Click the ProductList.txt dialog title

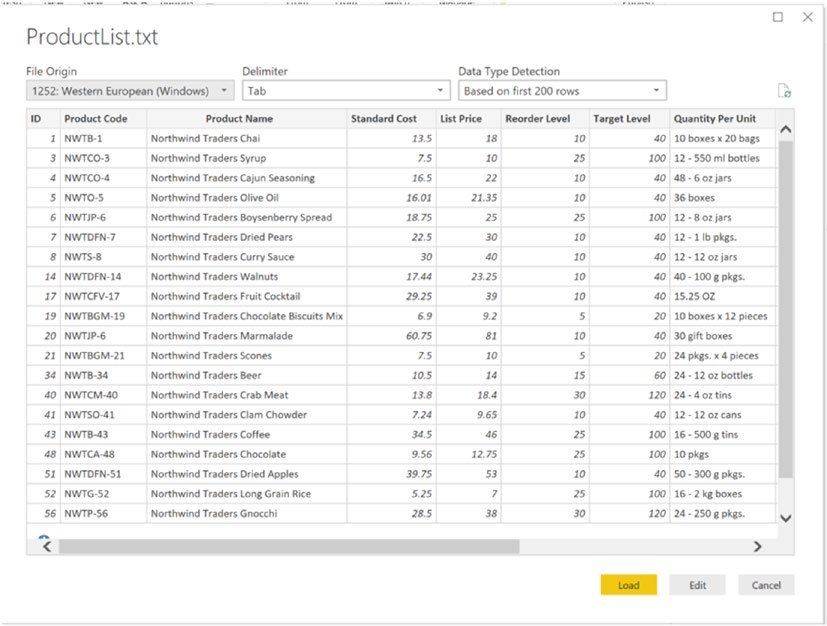tap(92, 37)
